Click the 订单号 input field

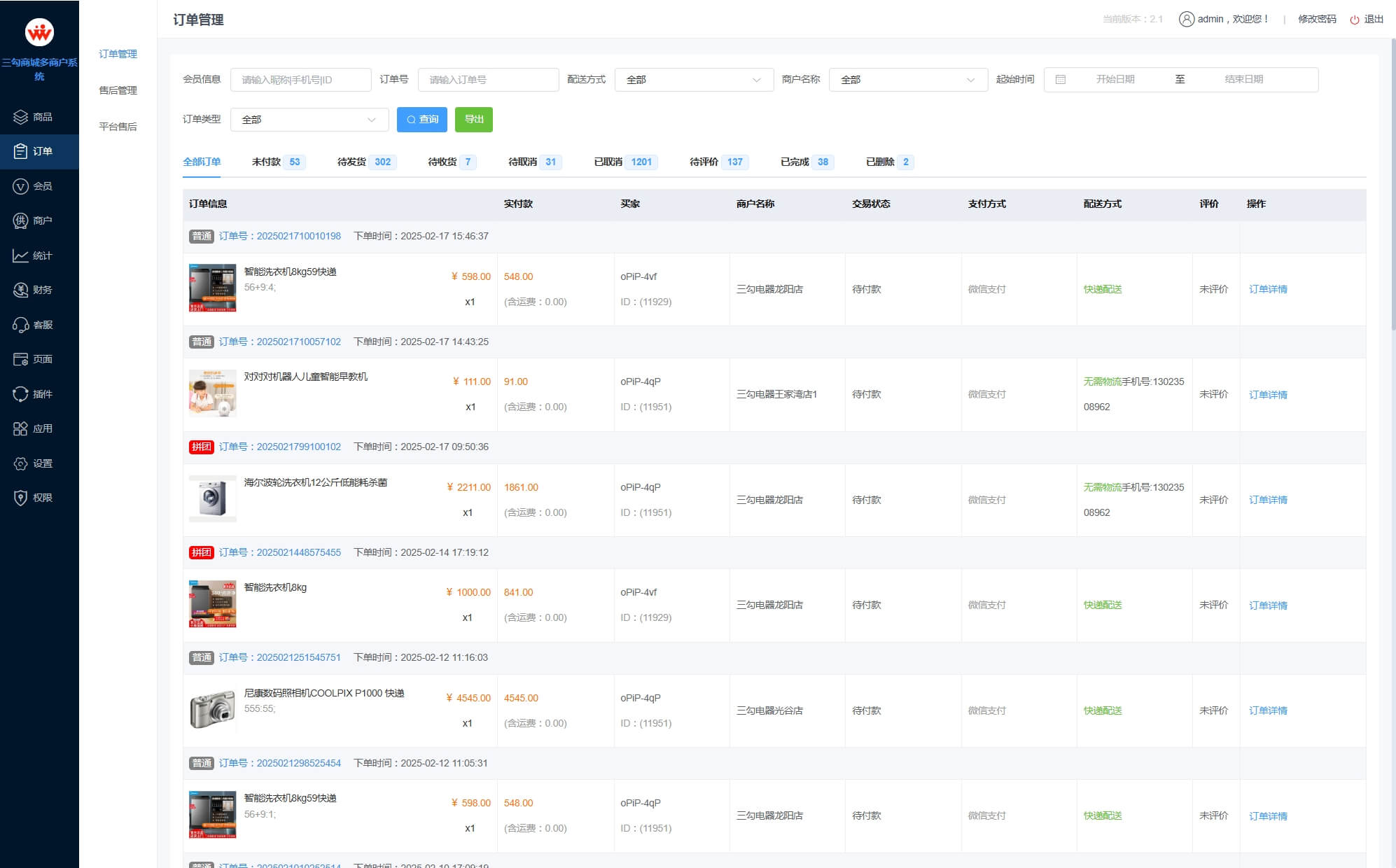point(487,80)
